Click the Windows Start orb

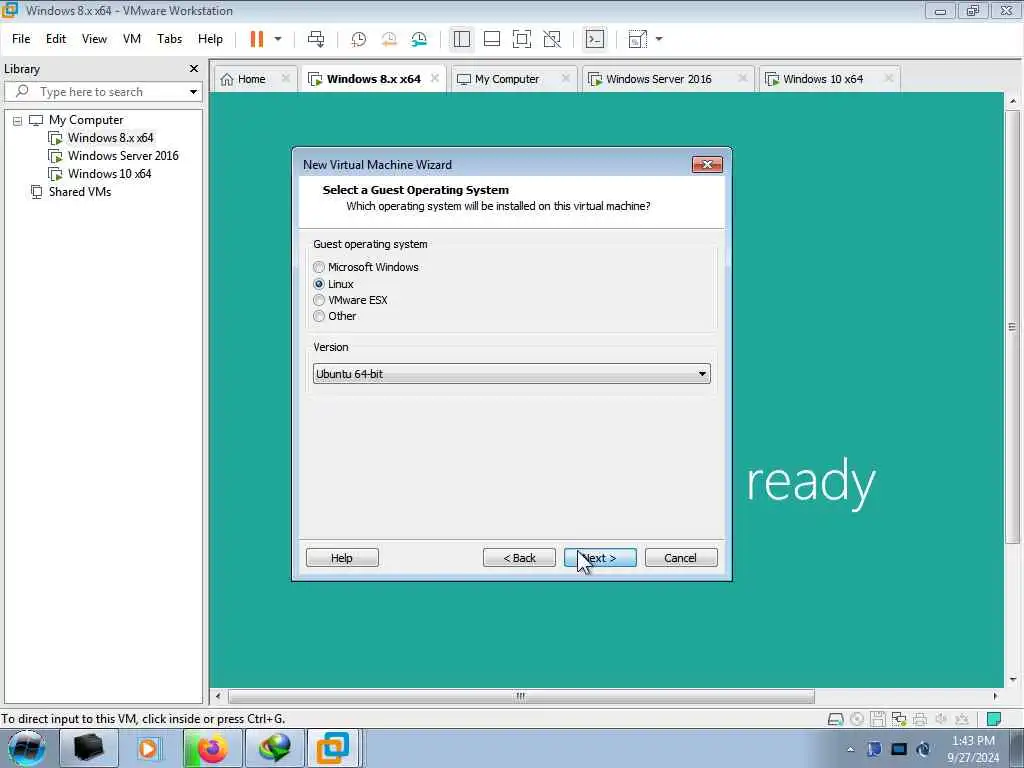pyautogui.click(x=26, y=748)
